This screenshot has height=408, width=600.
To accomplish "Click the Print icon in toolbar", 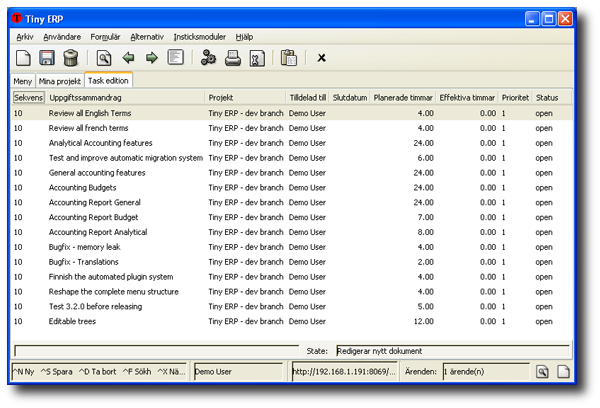I will click(233, 58).
